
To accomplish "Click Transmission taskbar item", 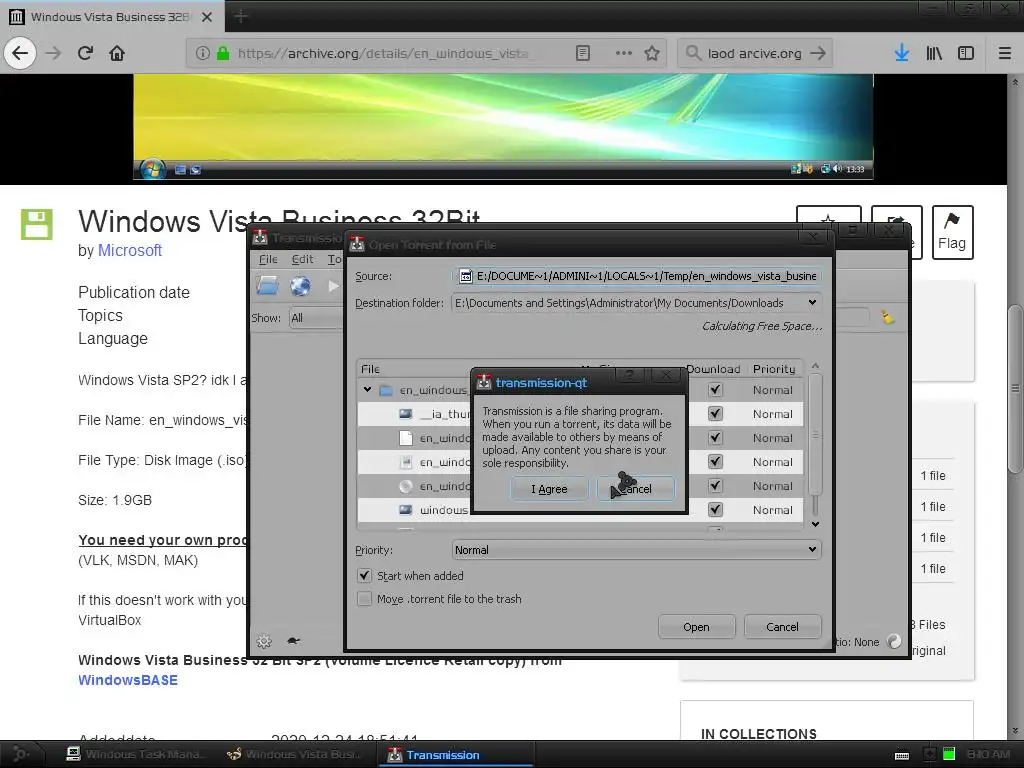I will [455, 754].
